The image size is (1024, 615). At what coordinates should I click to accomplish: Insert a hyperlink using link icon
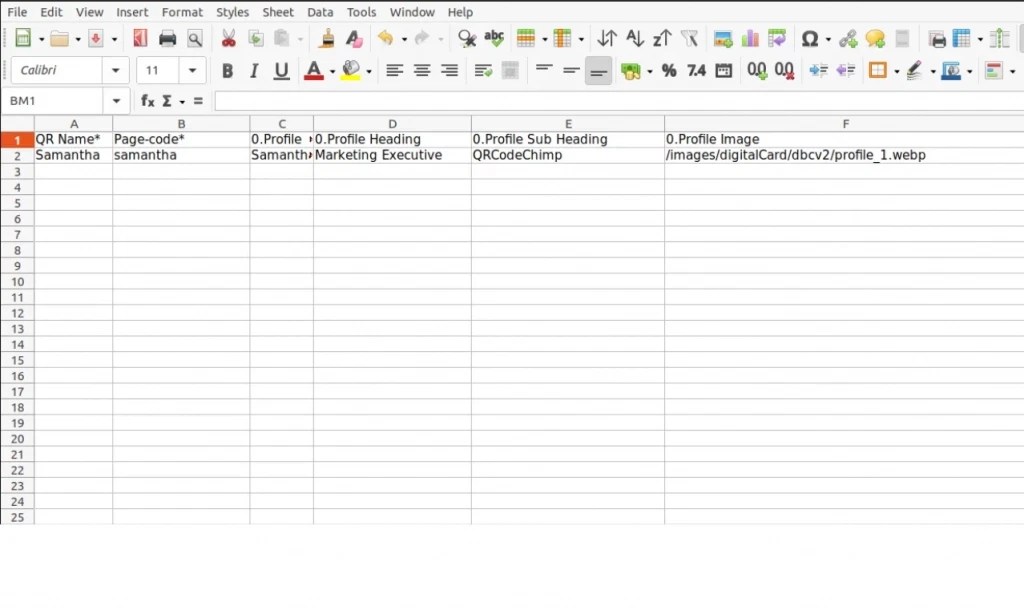(x=847, y=39)
